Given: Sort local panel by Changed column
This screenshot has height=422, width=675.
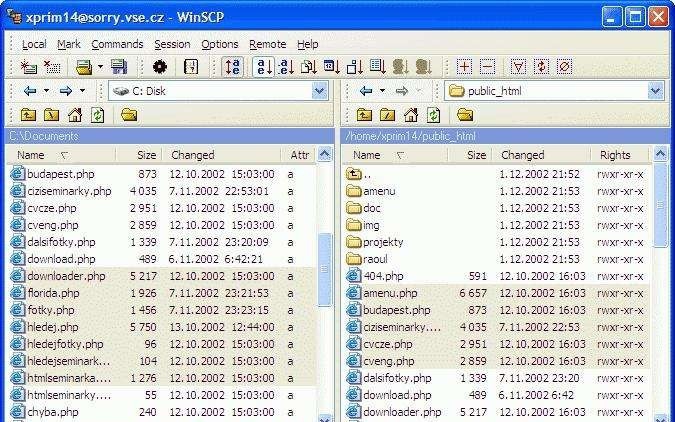Looking at the screenshot, I should coord(221,155).
